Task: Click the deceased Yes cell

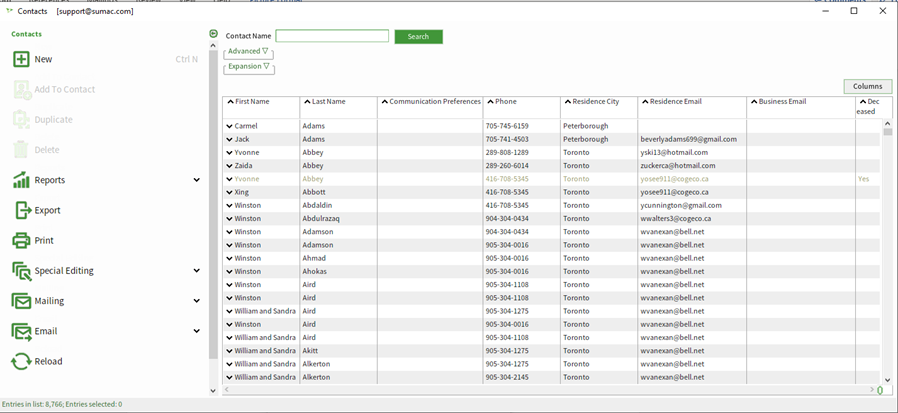Action: (863, 179)
